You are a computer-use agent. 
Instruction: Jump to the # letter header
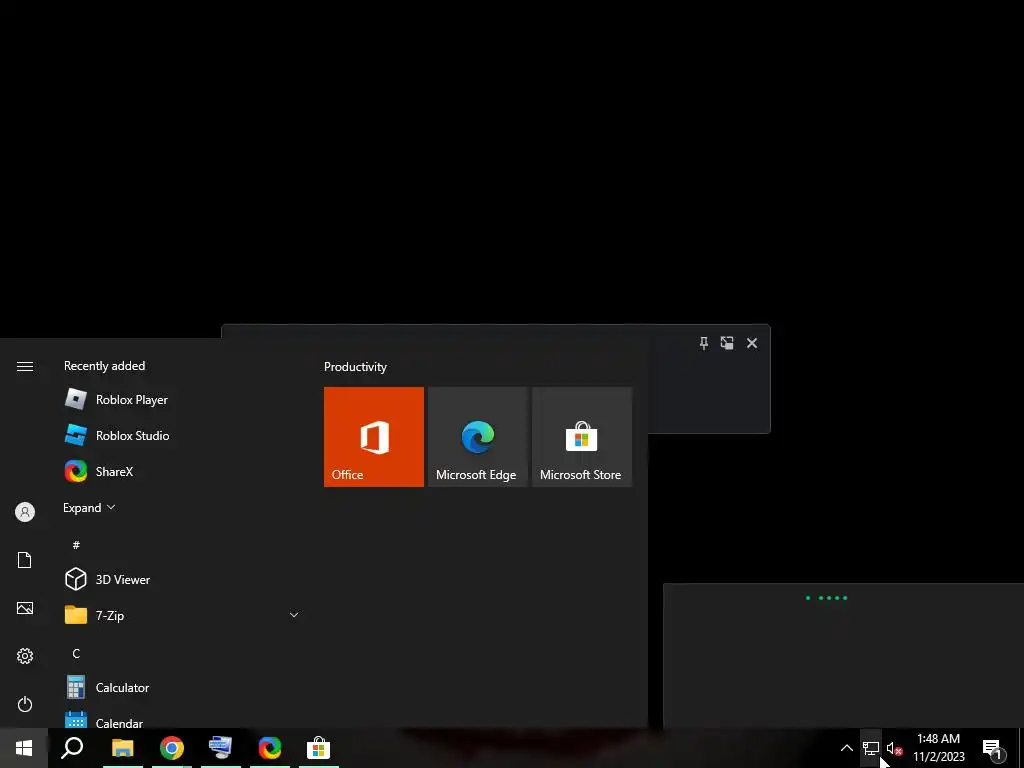(x=76, y=545)
